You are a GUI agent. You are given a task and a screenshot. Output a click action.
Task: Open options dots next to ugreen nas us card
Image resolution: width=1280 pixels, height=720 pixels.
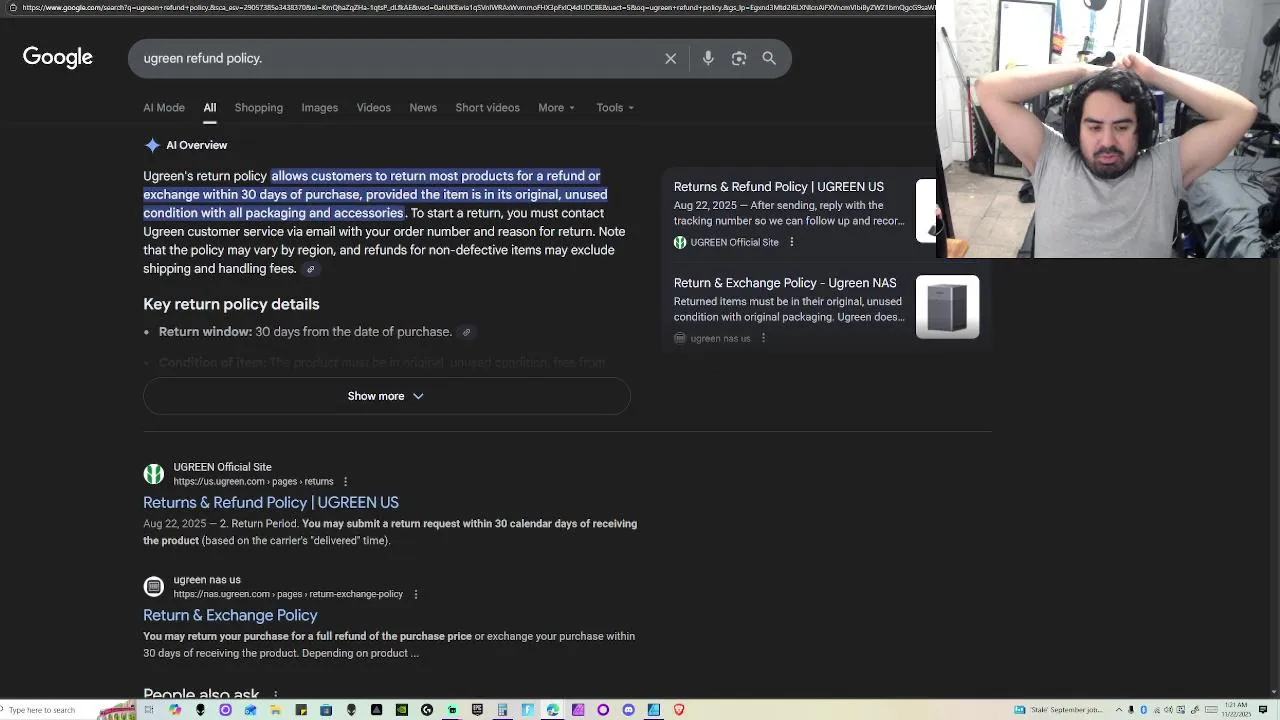[763, 338]
